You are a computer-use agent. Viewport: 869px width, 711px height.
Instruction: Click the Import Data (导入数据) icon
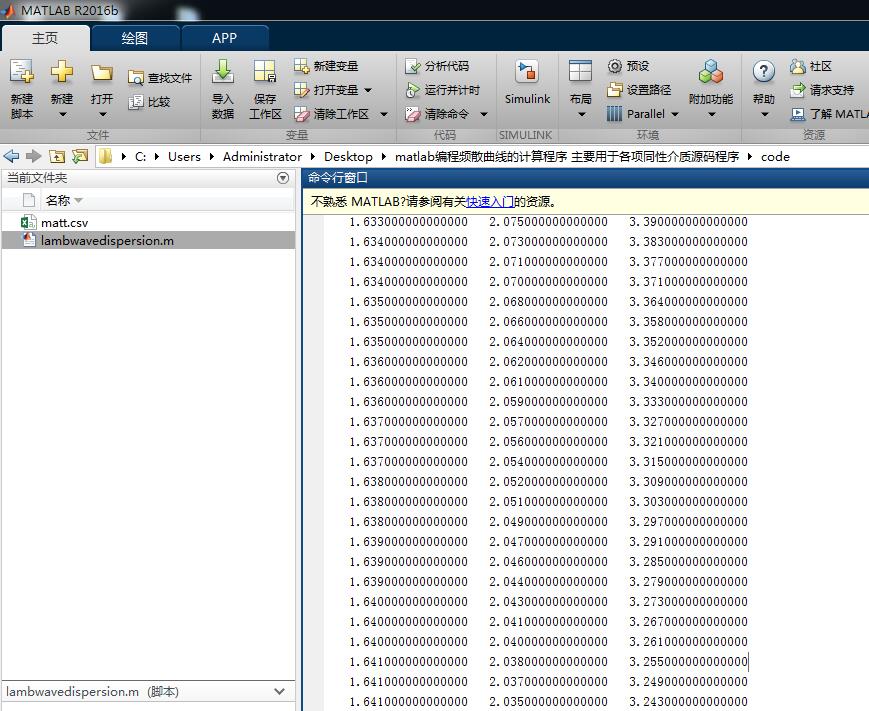pos(223,72)
